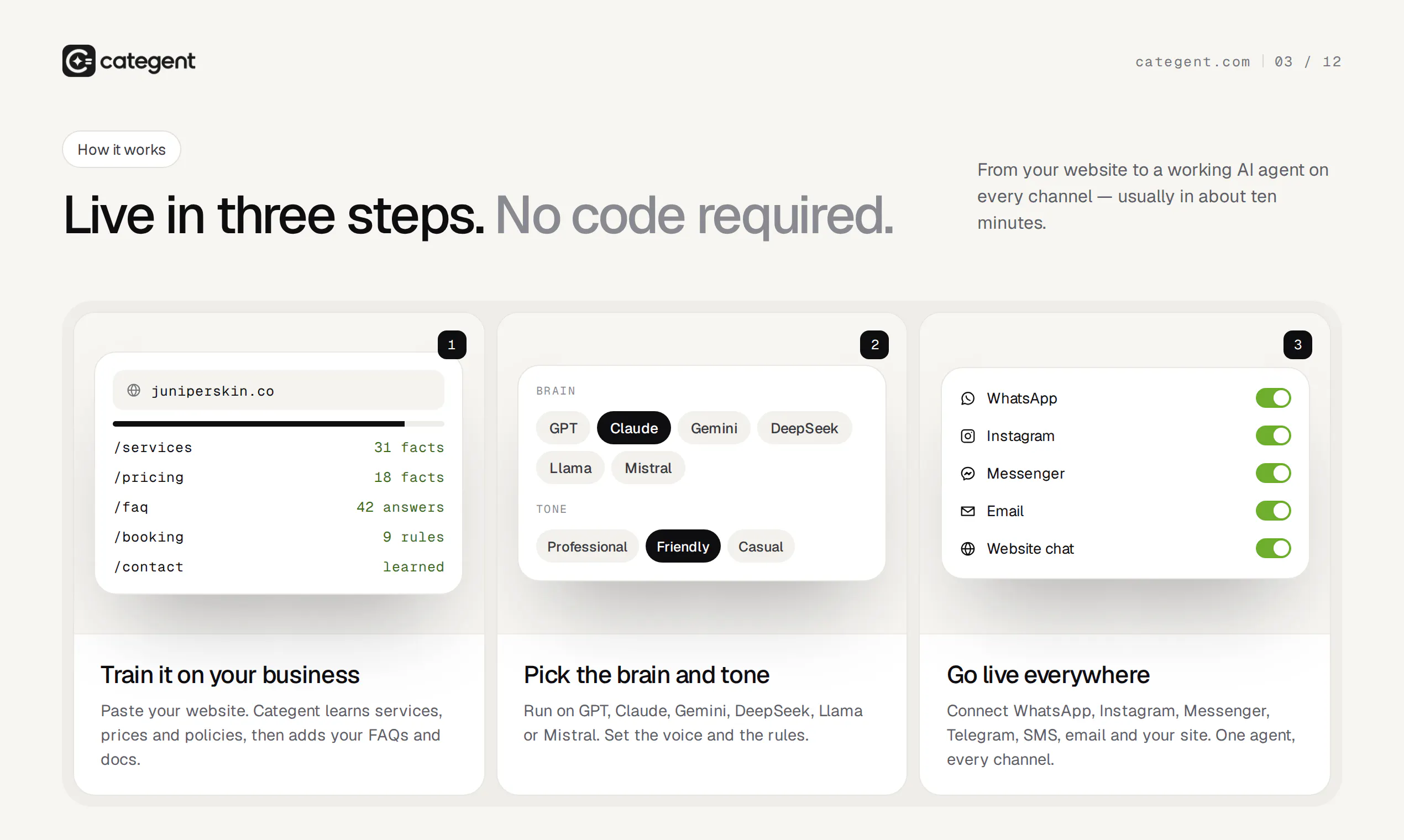Click the '31 facts' value
The height and width of the screenshot is (840, 1404).
pyautogui.click(x=408, y=447)
